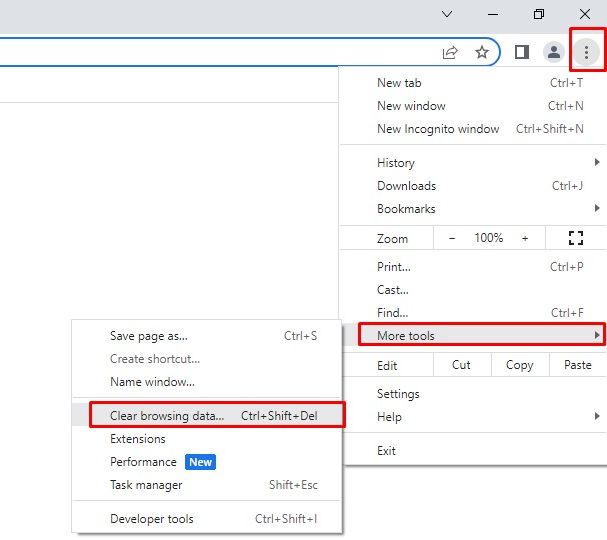Decrease zoom with the minus button
This screenshot has height=540, width=607.
point(451,238)
